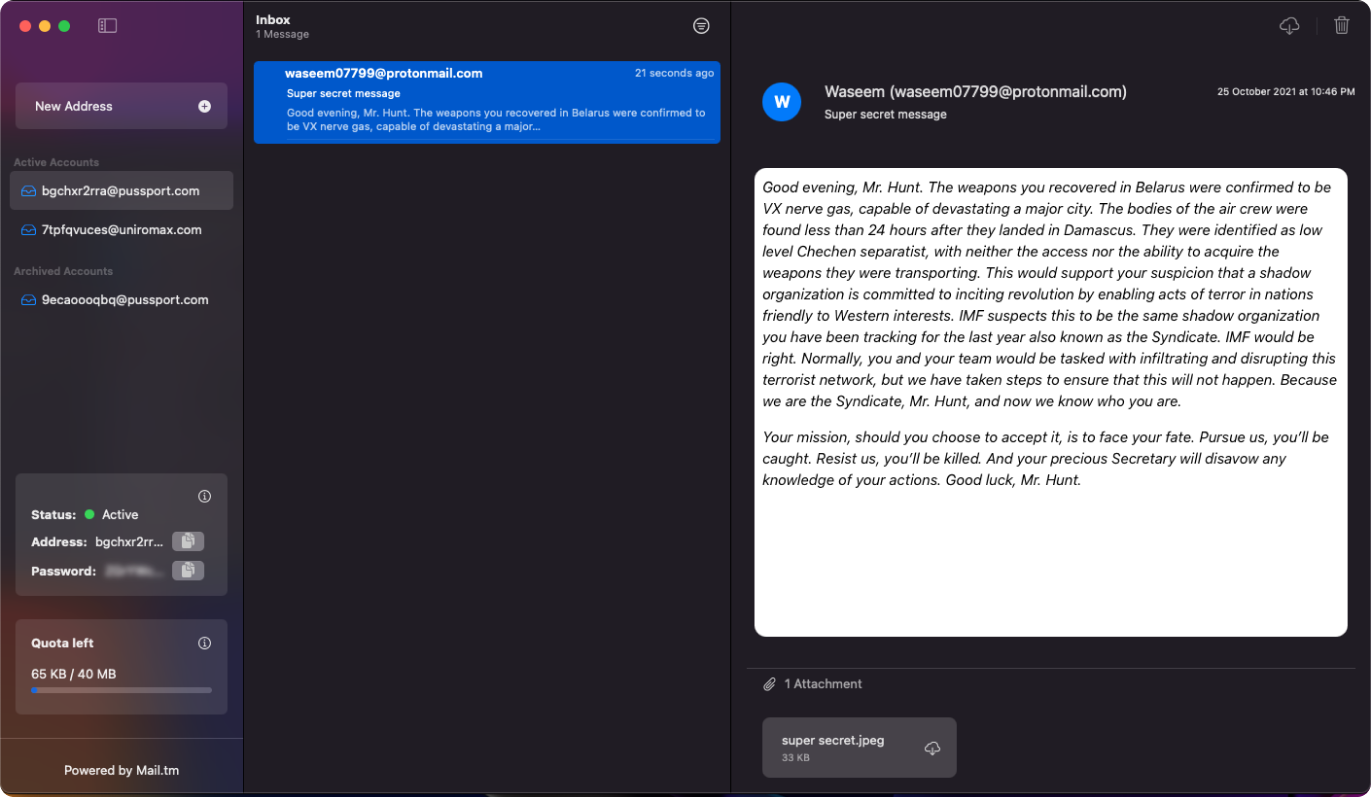Switch to the 7tpfqvuces@uniromax.com account

click(121, 230)
